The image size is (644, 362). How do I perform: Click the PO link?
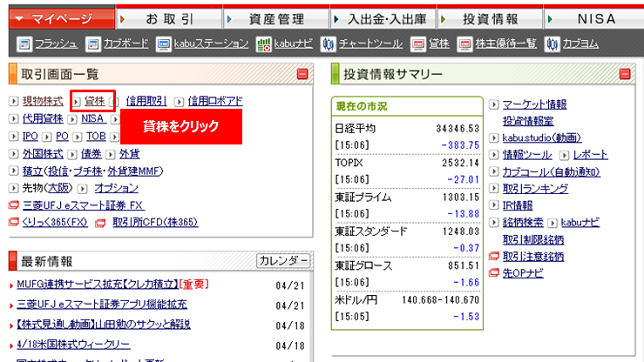click(x=62, y=136)
